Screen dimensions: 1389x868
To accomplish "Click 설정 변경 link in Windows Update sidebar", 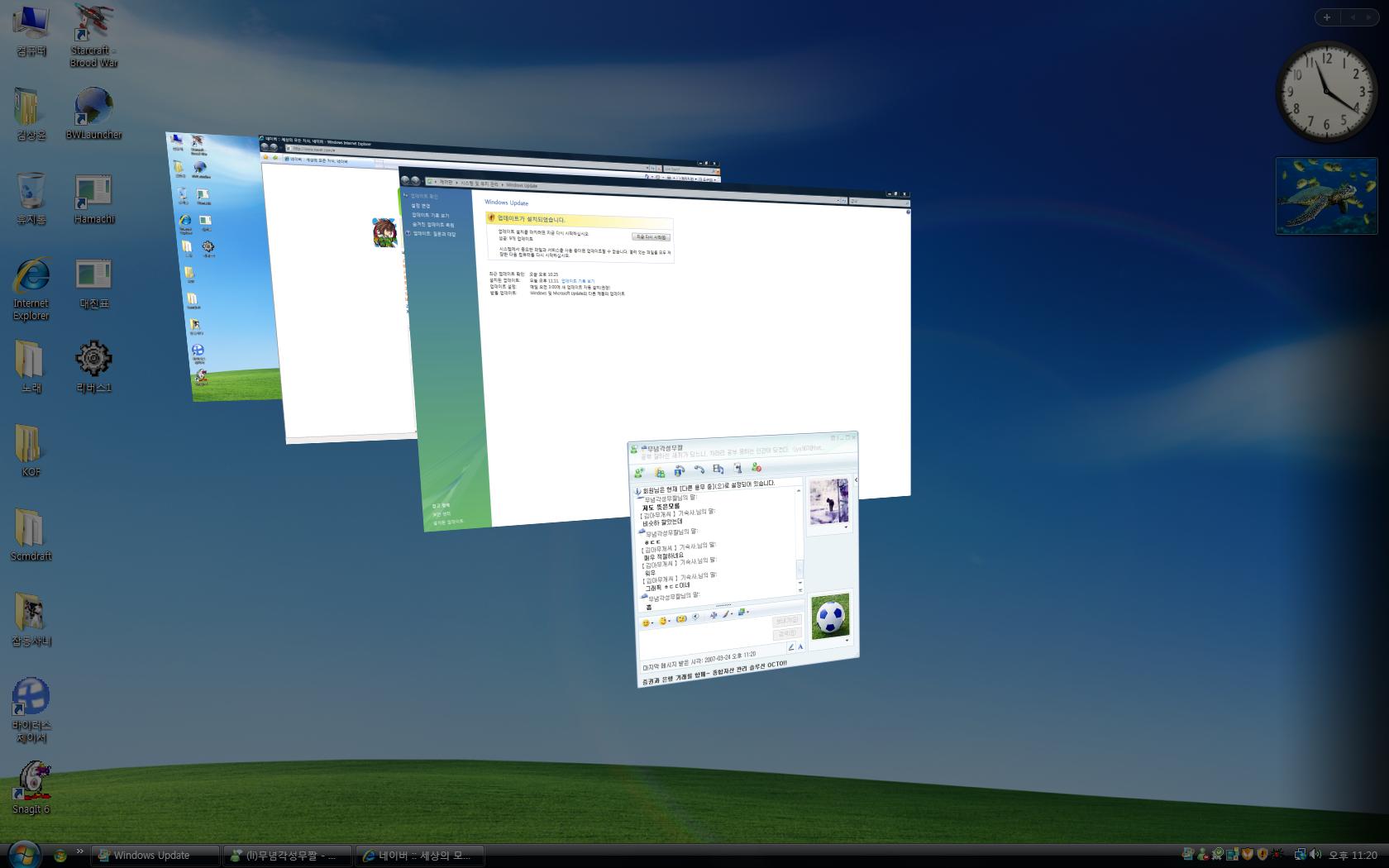I will (x=421, y=205).
